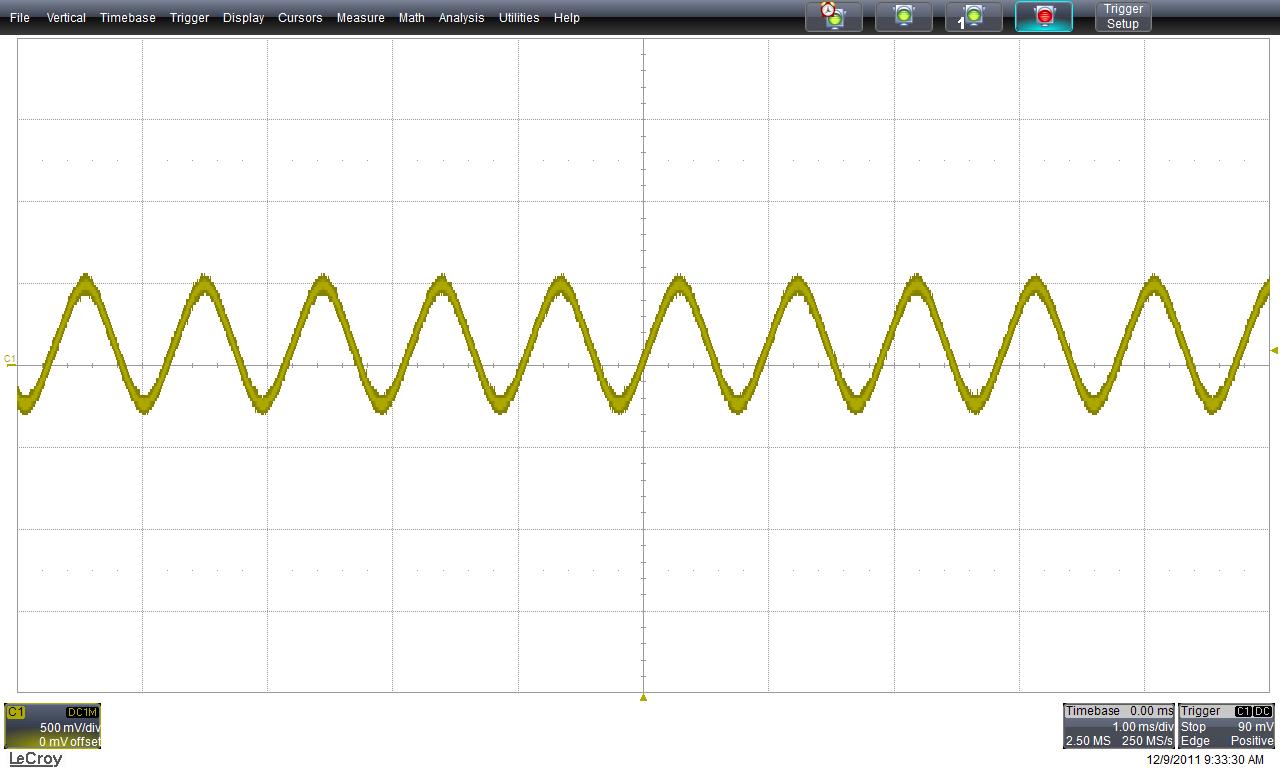Click the Auto trigger mode icon with alarm clock
This screenshot has width=1280, height=768.
pos(834,17)
